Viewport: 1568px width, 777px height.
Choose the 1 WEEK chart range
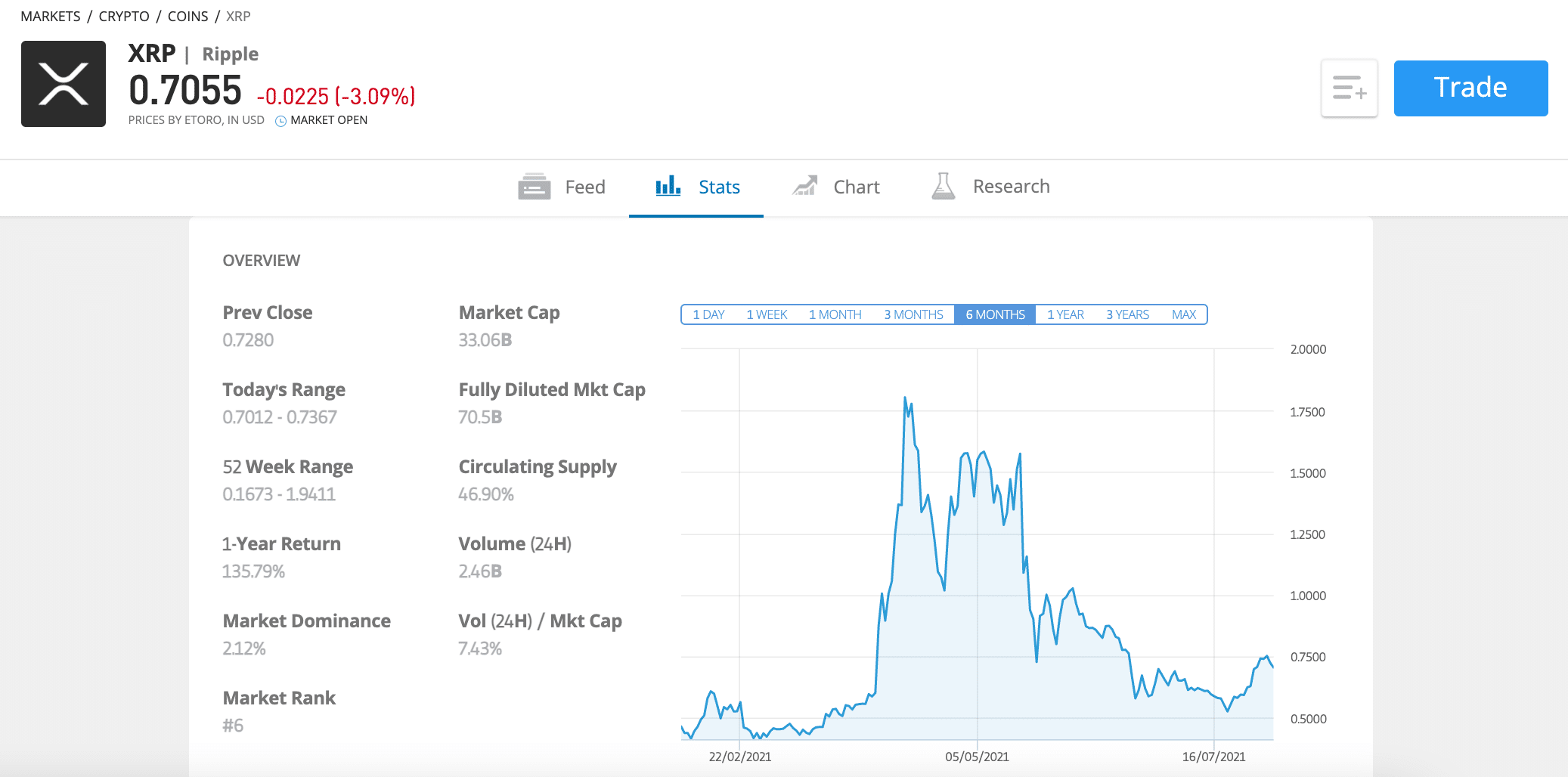pos(767,314)
